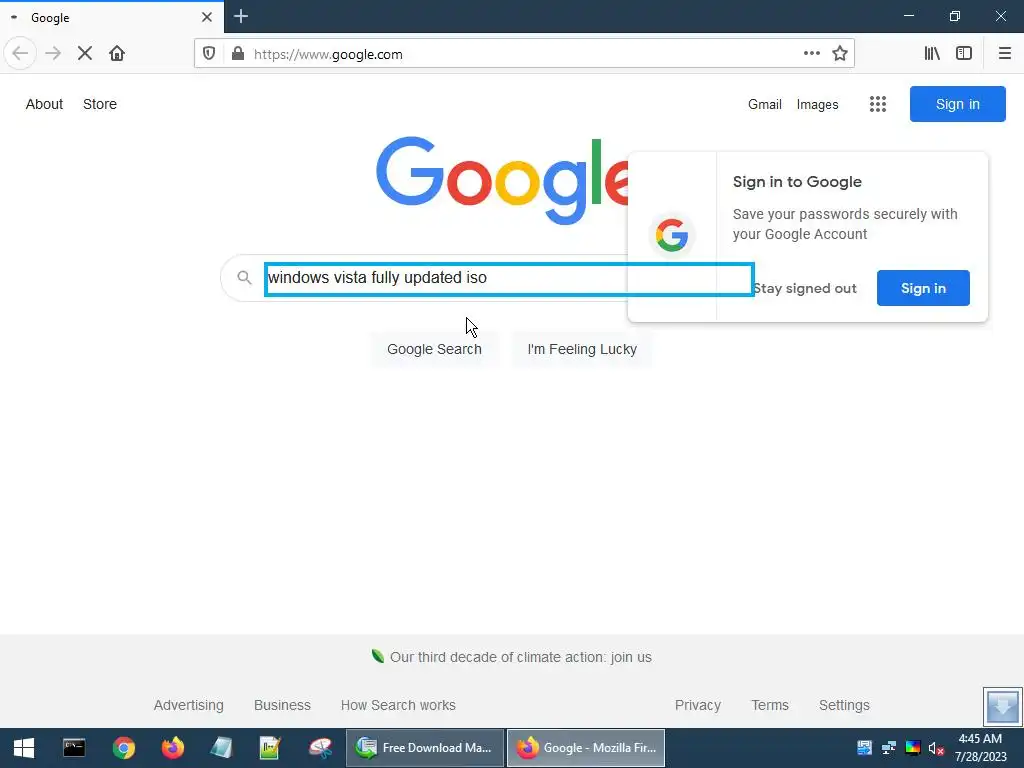Launch Firefox pinned taskbar icon
Viewport: 1024px width, 768px height.
(x=172, y=748)
